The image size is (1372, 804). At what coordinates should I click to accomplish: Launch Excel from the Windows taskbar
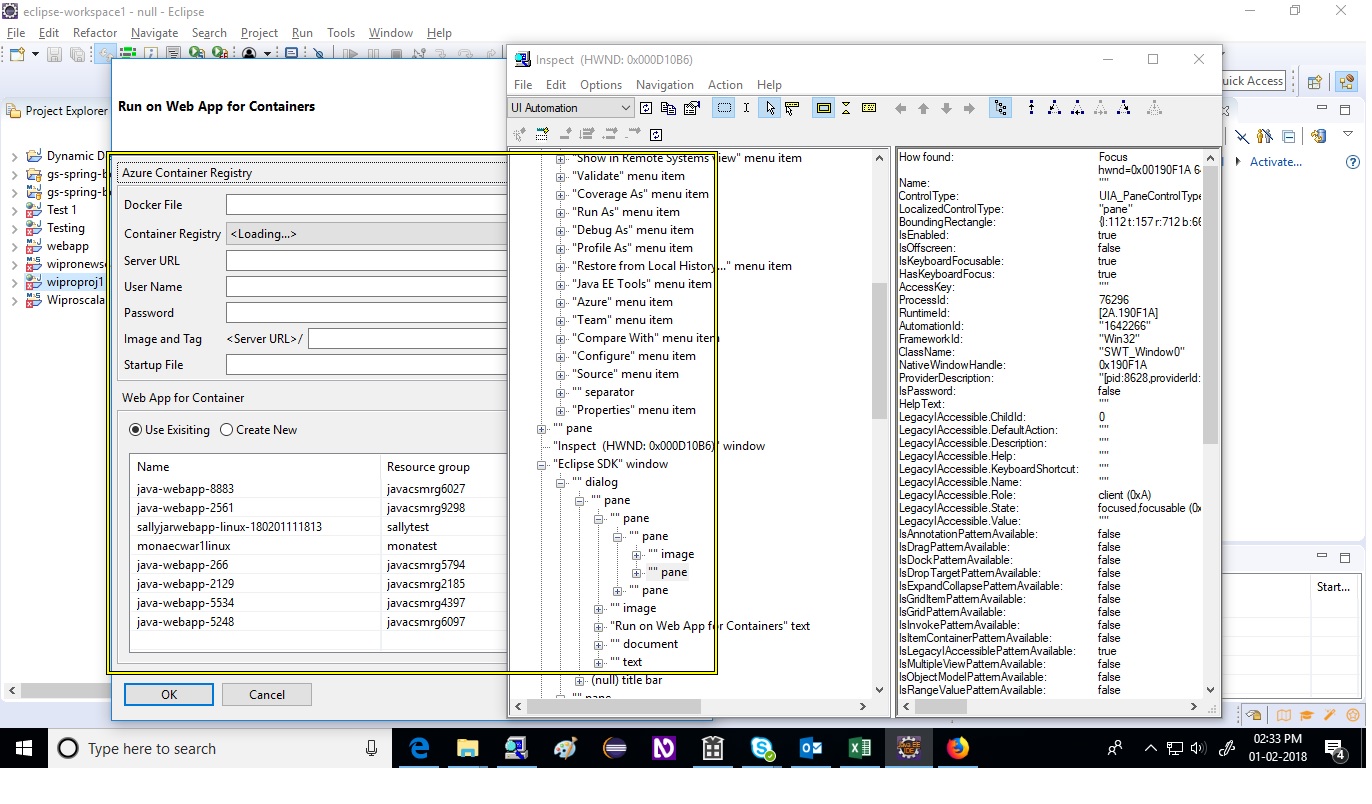tap(860, 748)
